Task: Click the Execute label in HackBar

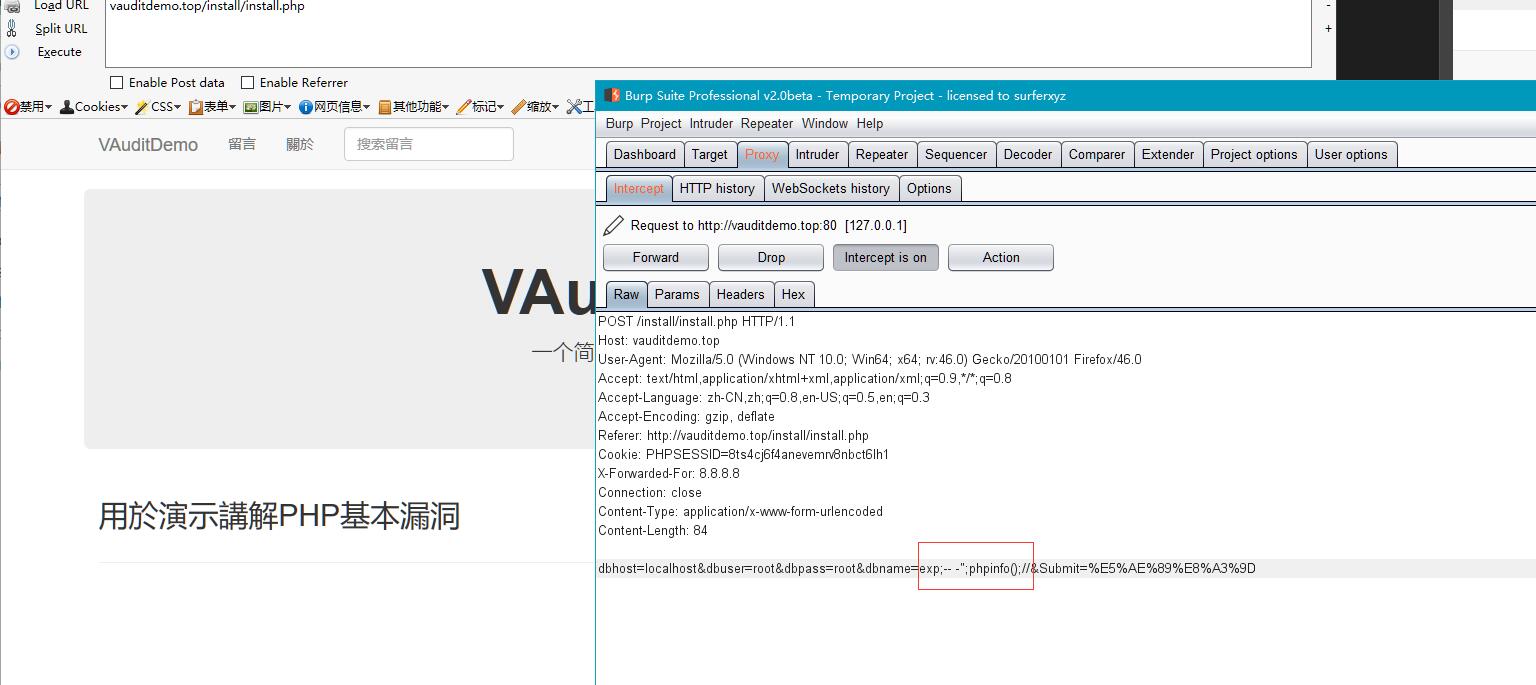Action: pyautogui.click(x=60, y=52)
